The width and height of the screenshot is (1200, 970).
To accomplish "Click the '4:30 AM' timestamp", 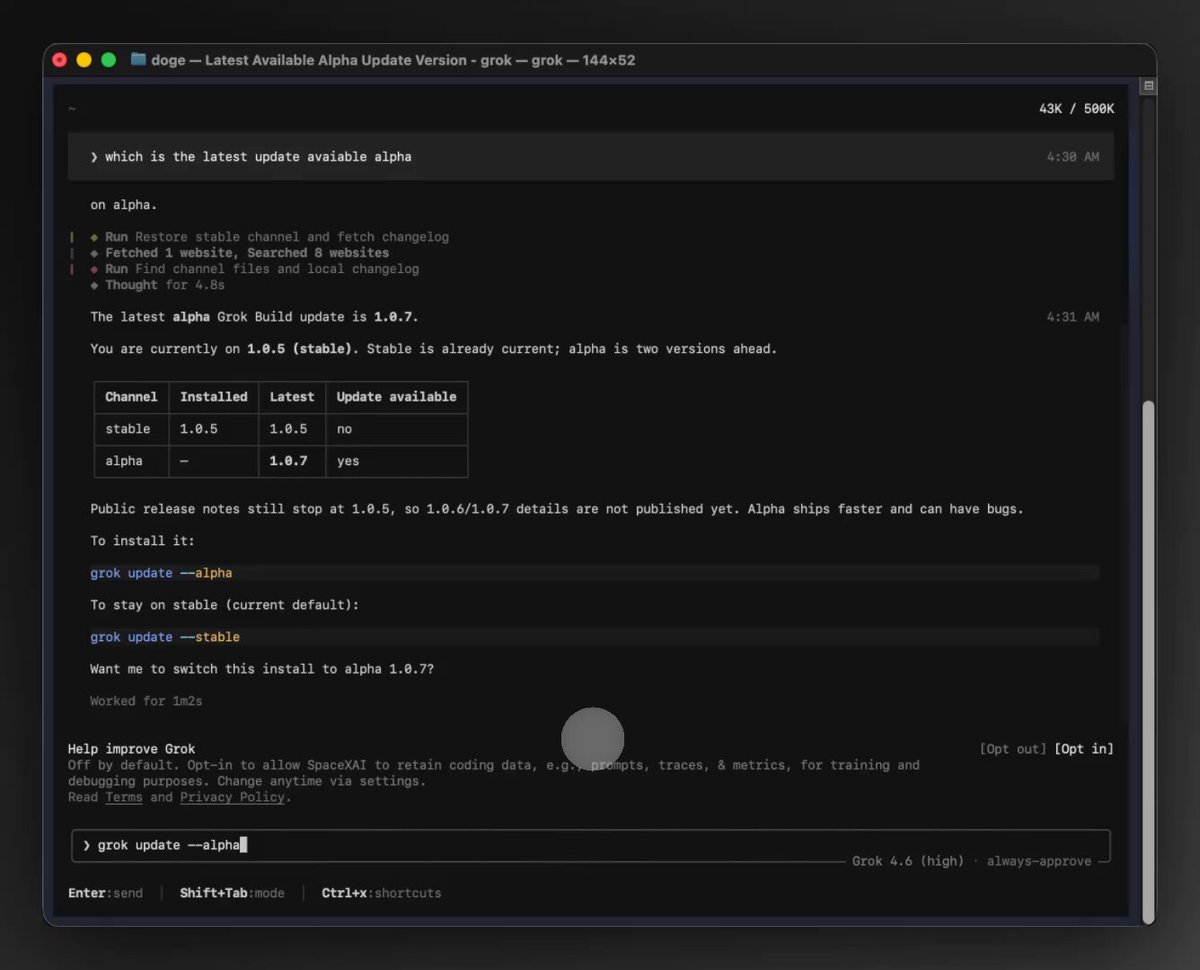I will tap(1073, 157).
